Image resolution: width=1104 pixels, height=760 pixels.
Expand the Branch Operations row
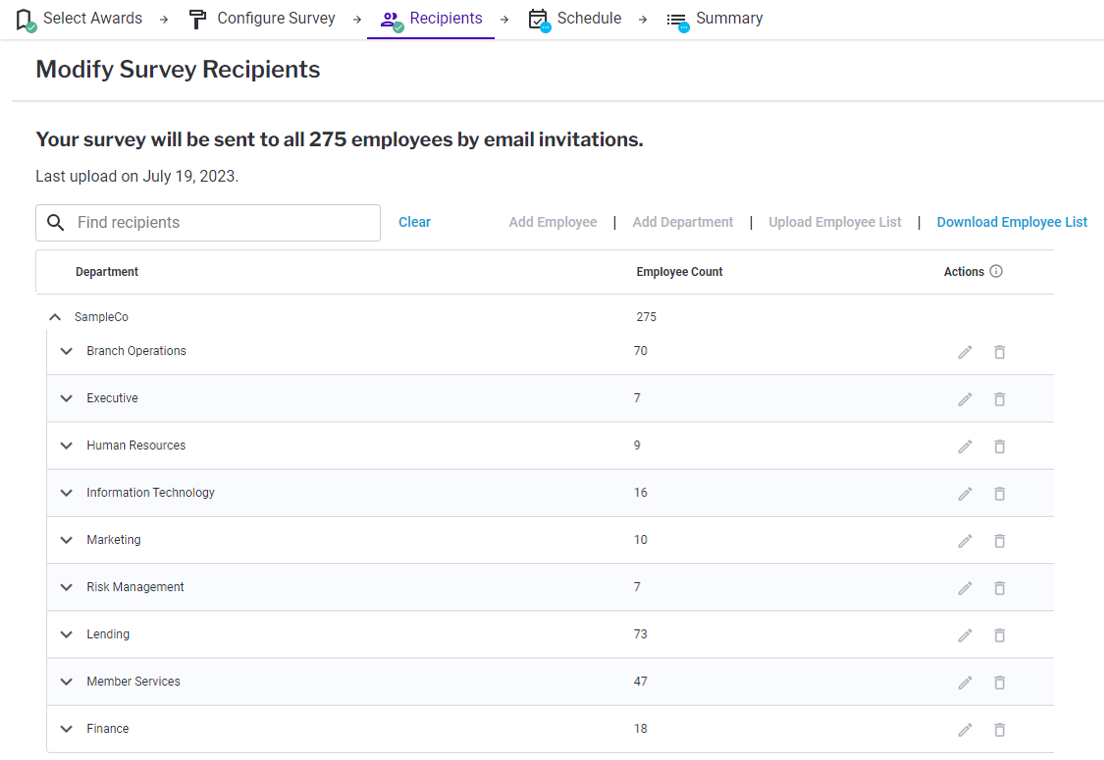pos(67,351)
